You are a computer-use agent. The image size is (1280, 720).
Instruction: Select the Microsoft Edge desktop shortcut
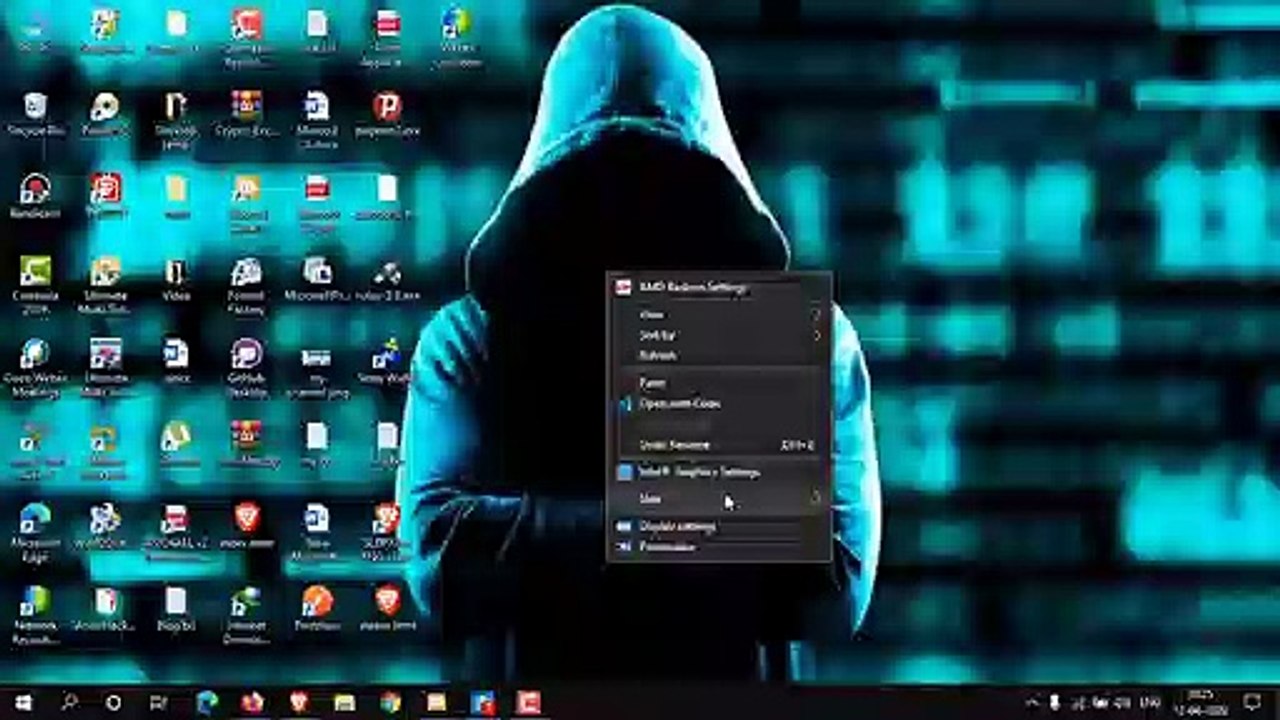click(x=35, y=532)
